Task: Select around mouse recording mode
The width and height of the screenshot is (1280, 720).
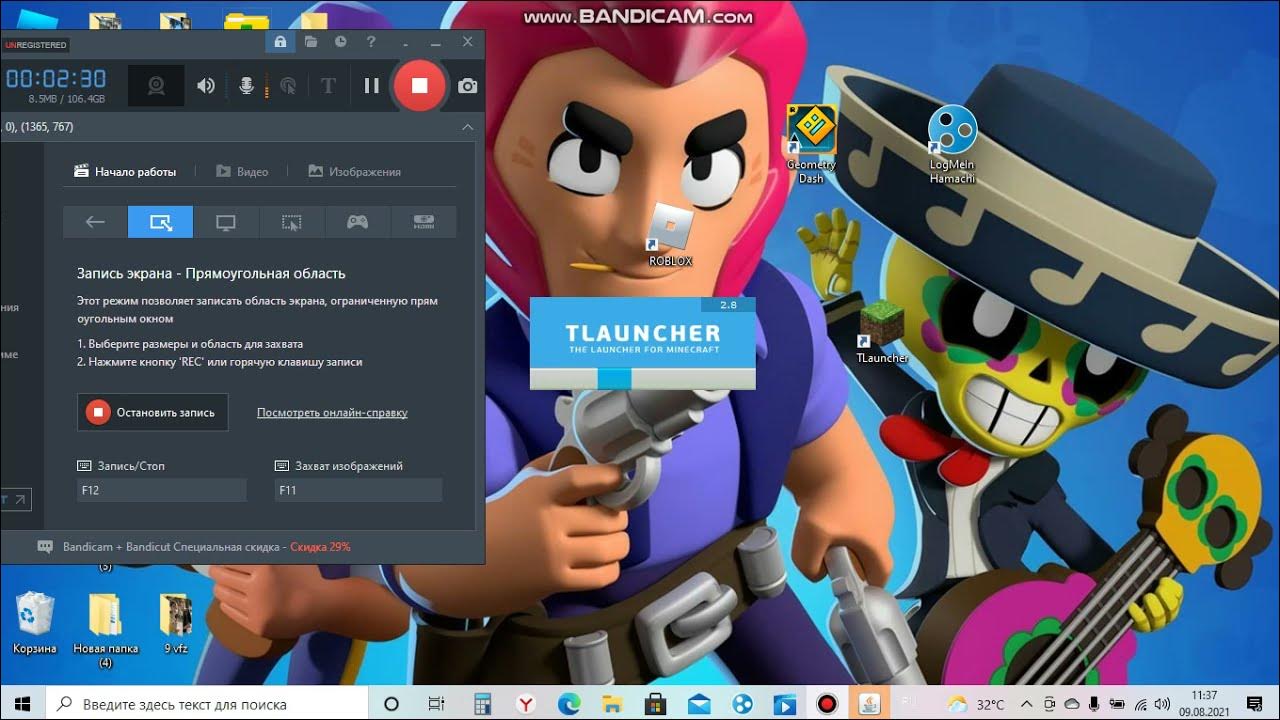Action: tap(291, 222)
